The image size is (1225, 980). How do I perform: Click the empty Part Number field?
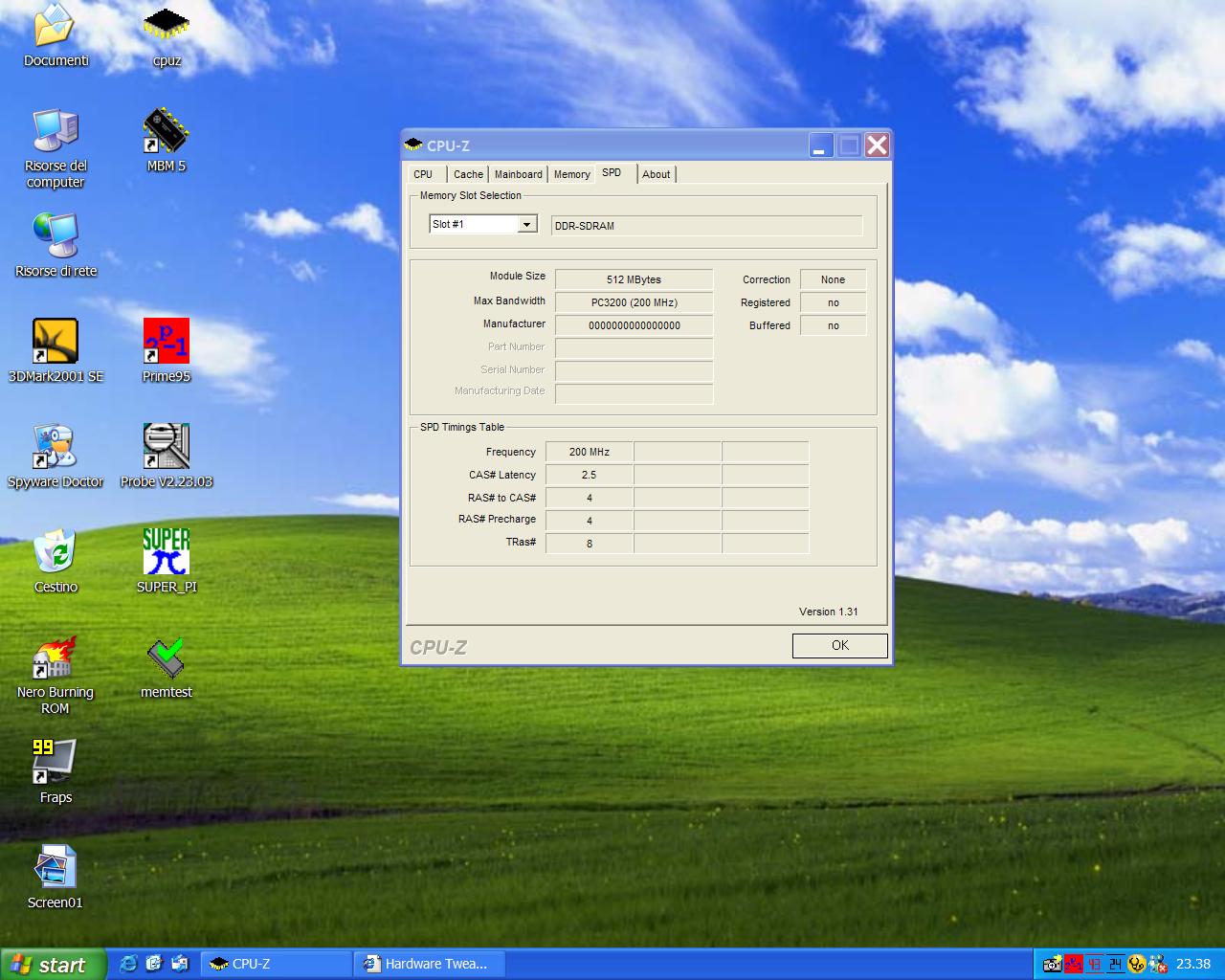[x=634, y=348]
